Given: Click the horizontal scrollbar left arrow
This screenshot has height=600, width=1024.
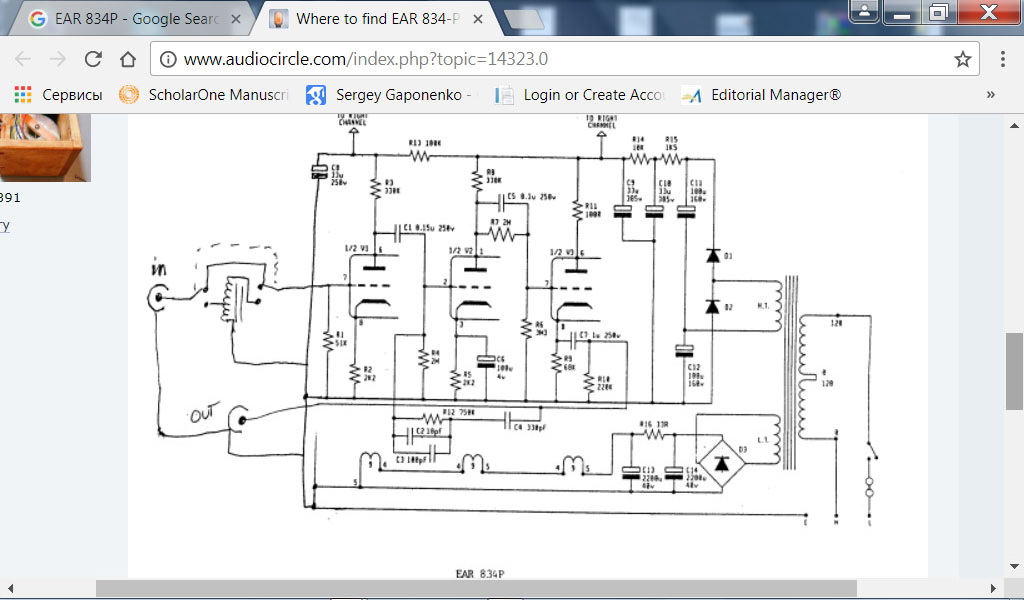Looking at the screenshot, I should [9, 588].
